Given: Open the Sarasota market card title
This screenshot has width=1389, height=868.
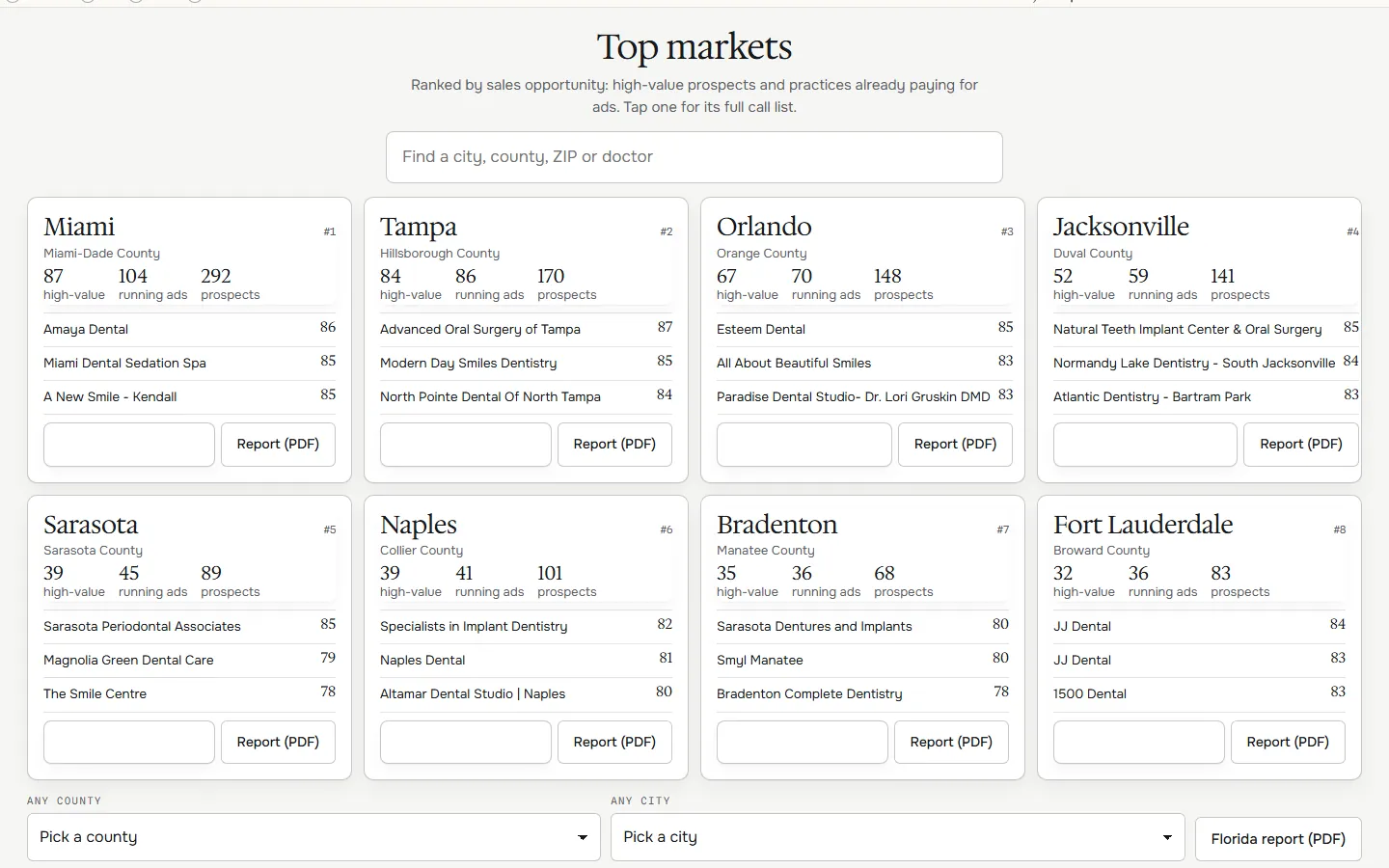Looking at the screenshot, I should point(91,526).
